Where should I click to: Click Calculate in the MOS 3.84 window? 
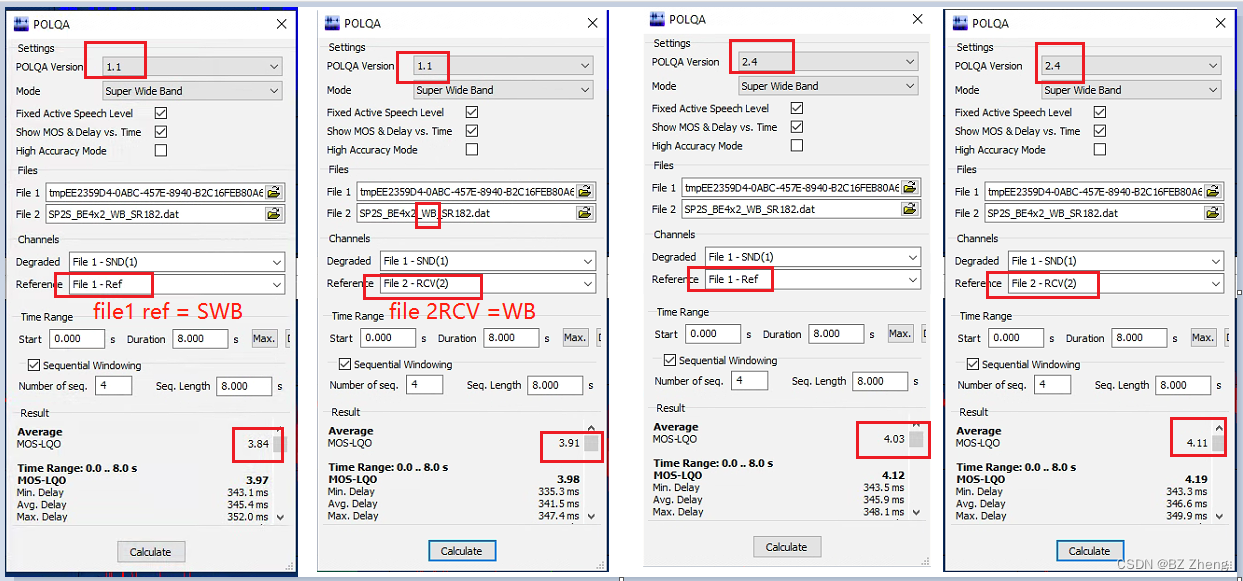[x=151, y=551]
